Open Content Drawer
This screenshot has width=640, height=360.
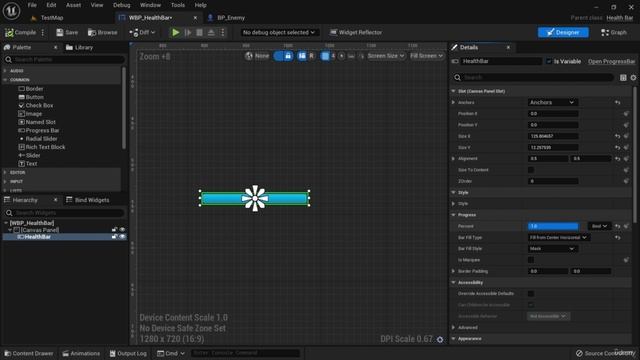(28, 353)
